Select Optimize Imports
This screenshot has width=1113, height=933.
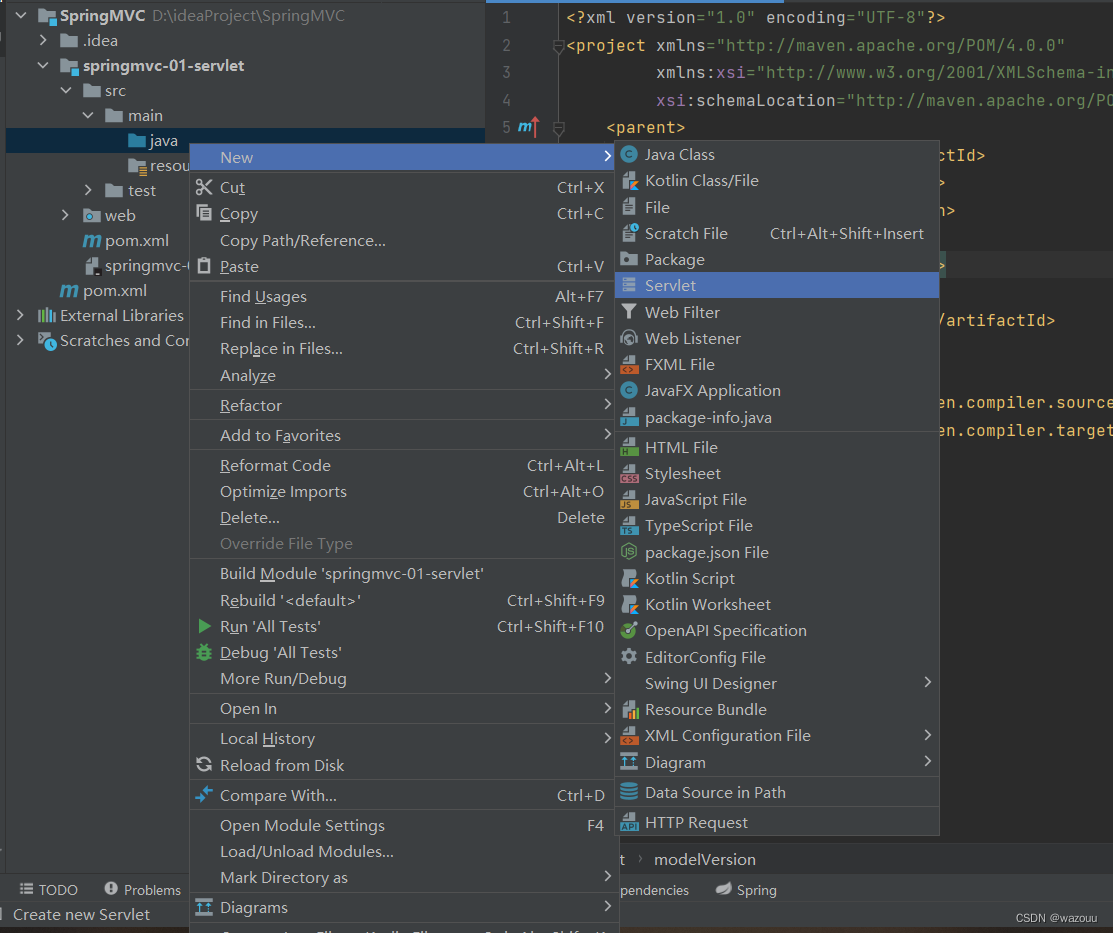coord(402,491)
